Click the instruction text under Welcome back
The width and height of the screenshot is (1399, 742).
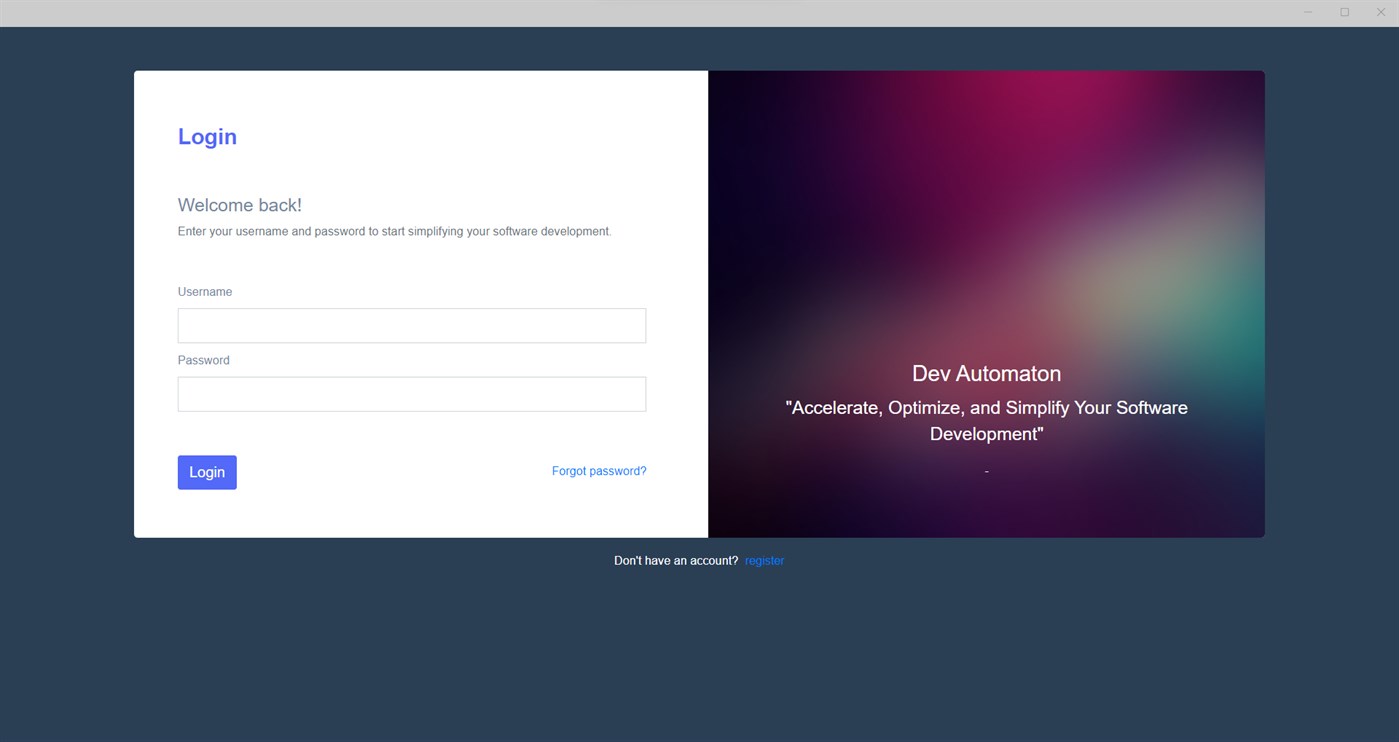pyautogui.click(x=394, y=231)
